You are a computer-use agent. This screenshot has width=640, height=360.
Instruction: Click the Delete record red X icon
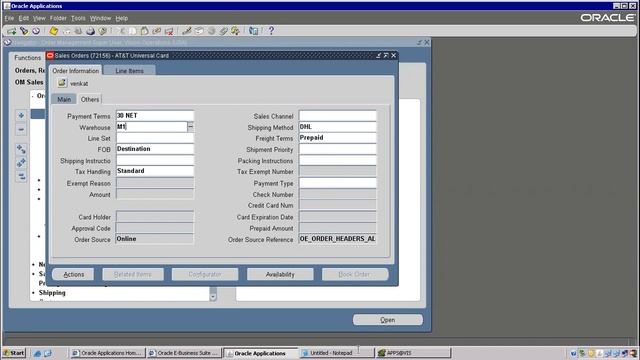(169, 31)
